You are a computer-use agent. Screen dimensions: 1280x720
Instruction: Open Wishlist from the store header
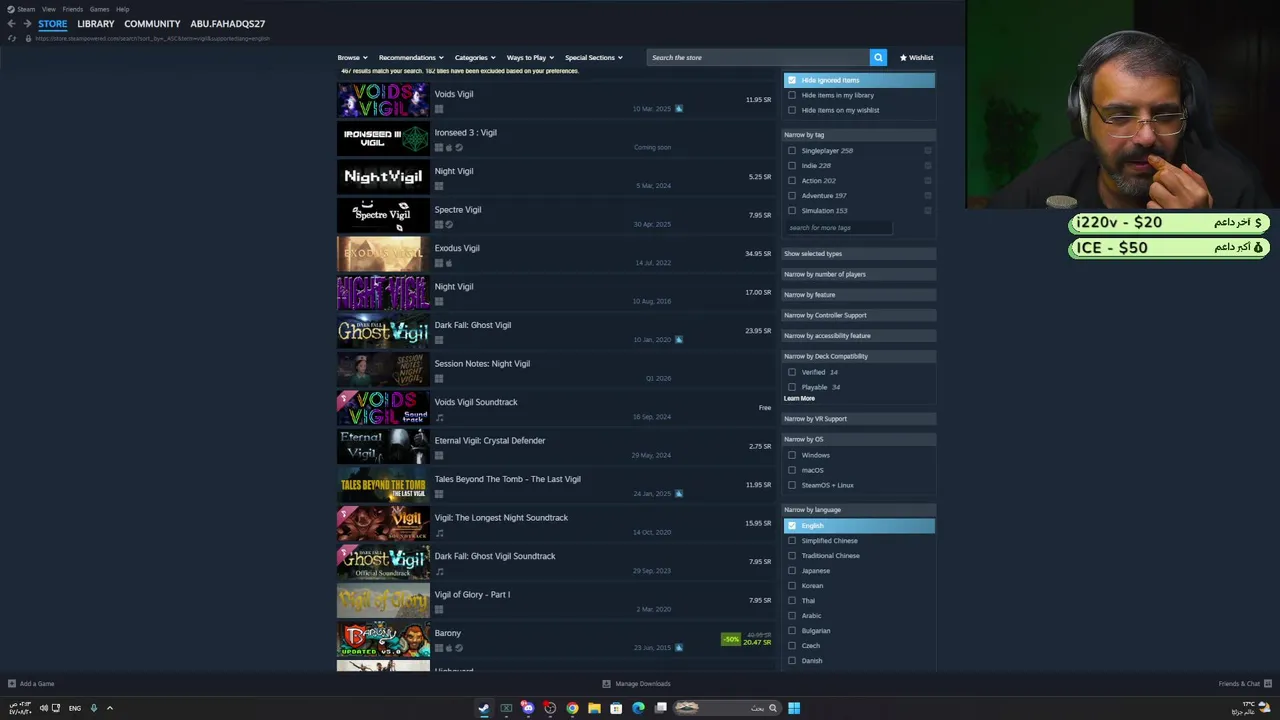pos(916,57)
